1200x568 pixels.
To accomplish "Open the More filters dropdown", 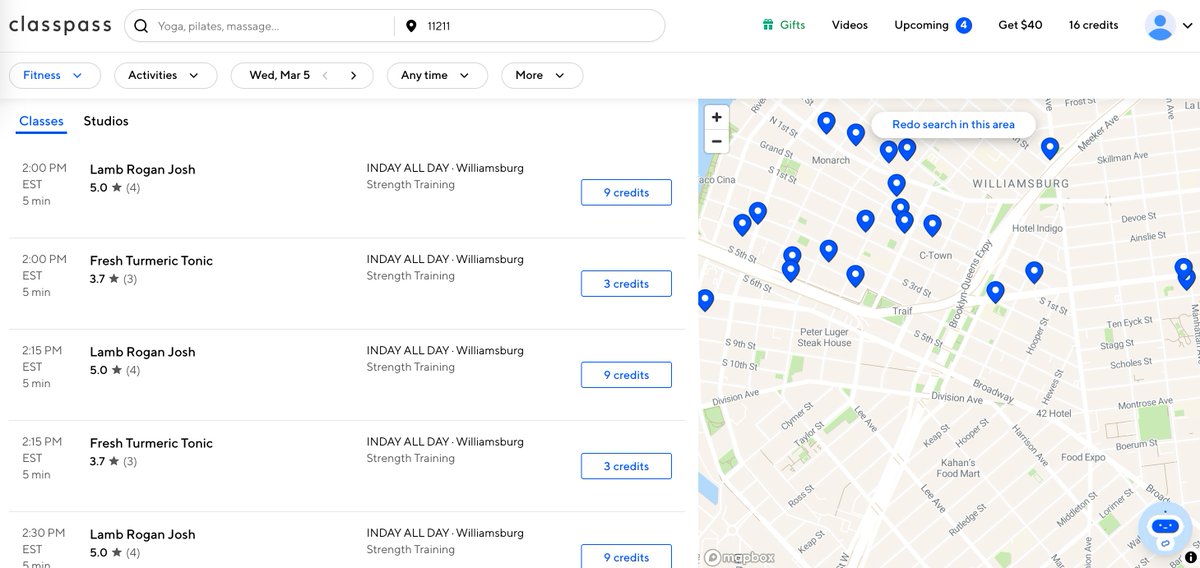I will click(x=541, y=75).
